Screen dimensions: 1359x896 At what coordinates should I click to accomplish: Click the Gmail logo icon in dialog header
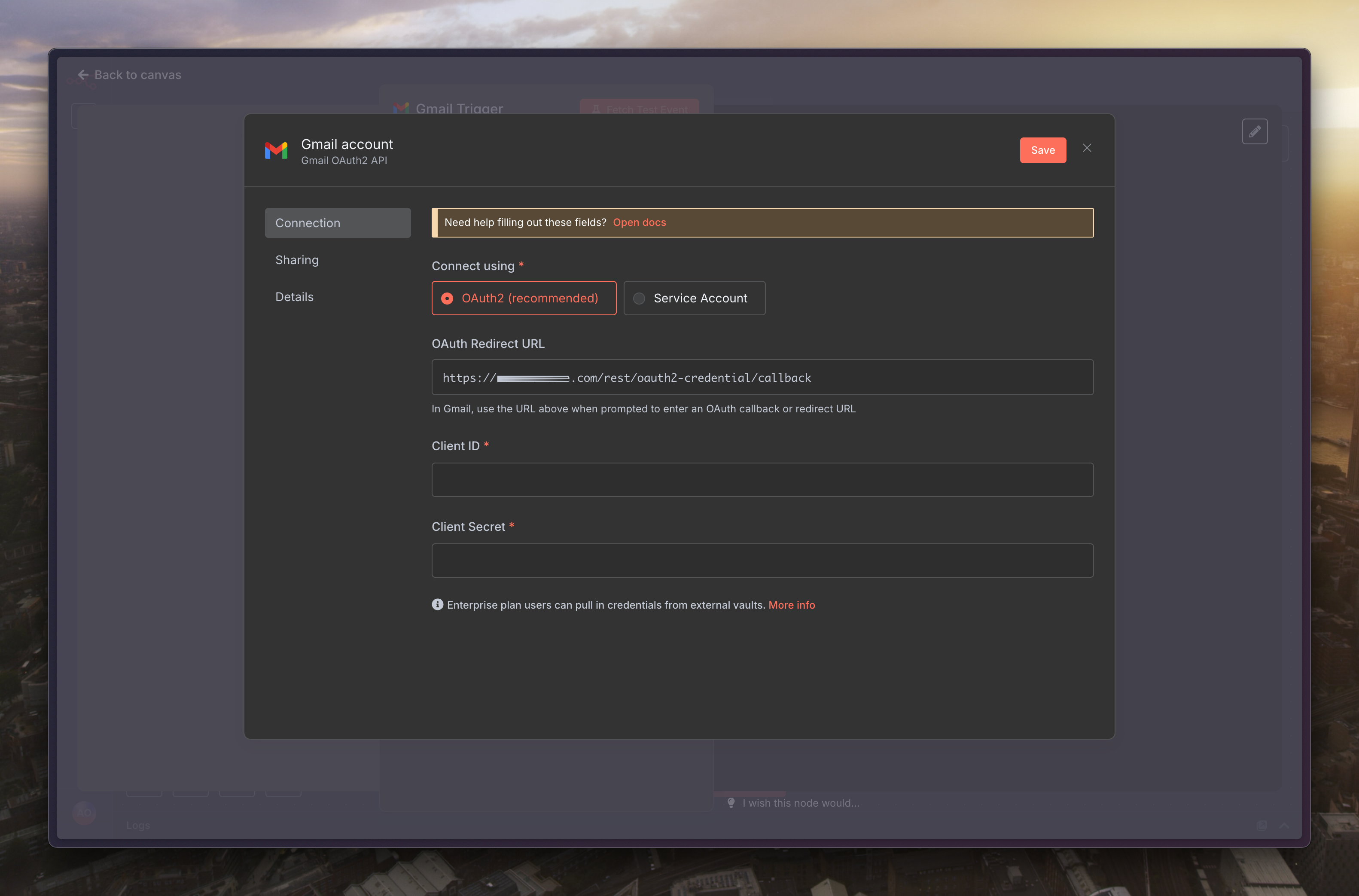click(x=276, y=151)
